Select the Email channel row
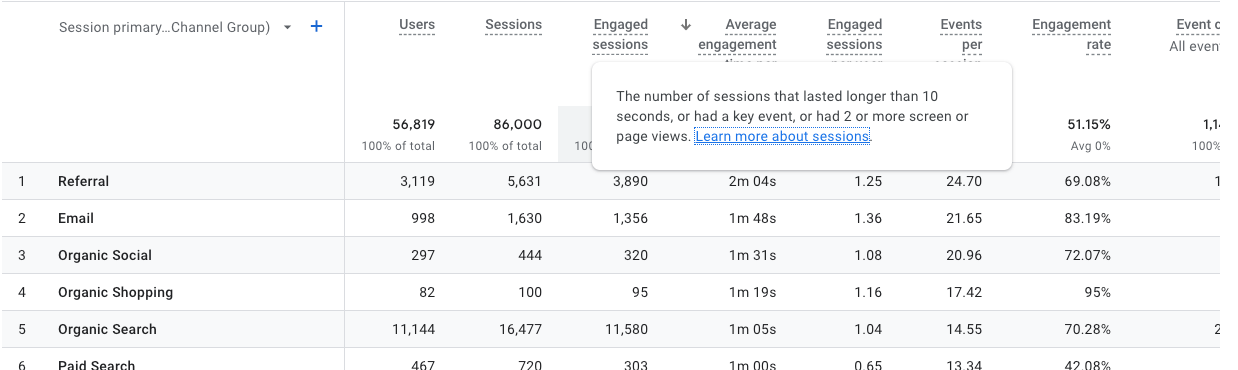The image size is (1238, 370). click(610, 218)
